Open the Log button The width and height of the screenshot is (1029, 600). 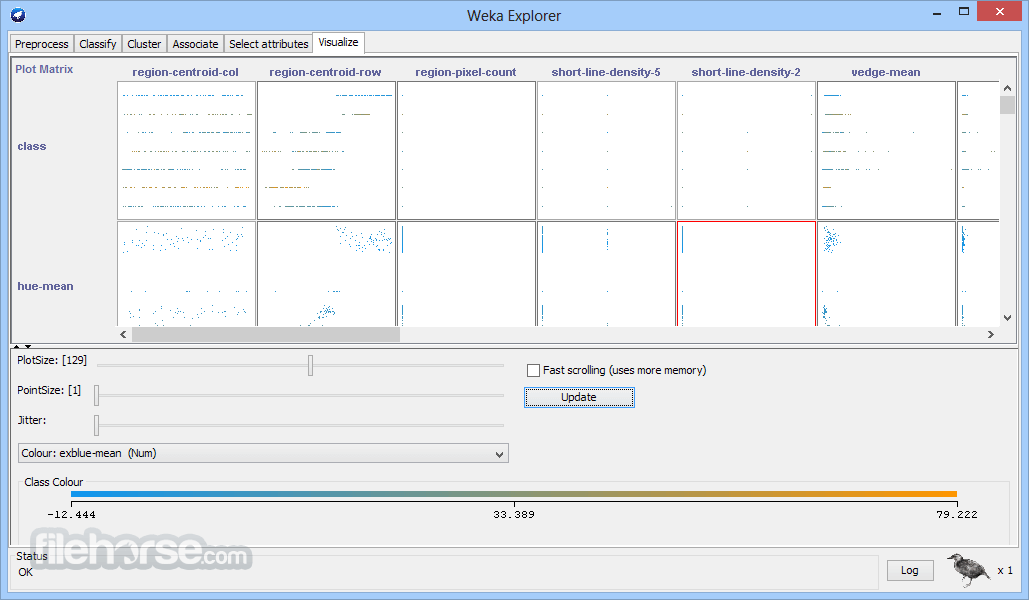(x=910, y=570)
